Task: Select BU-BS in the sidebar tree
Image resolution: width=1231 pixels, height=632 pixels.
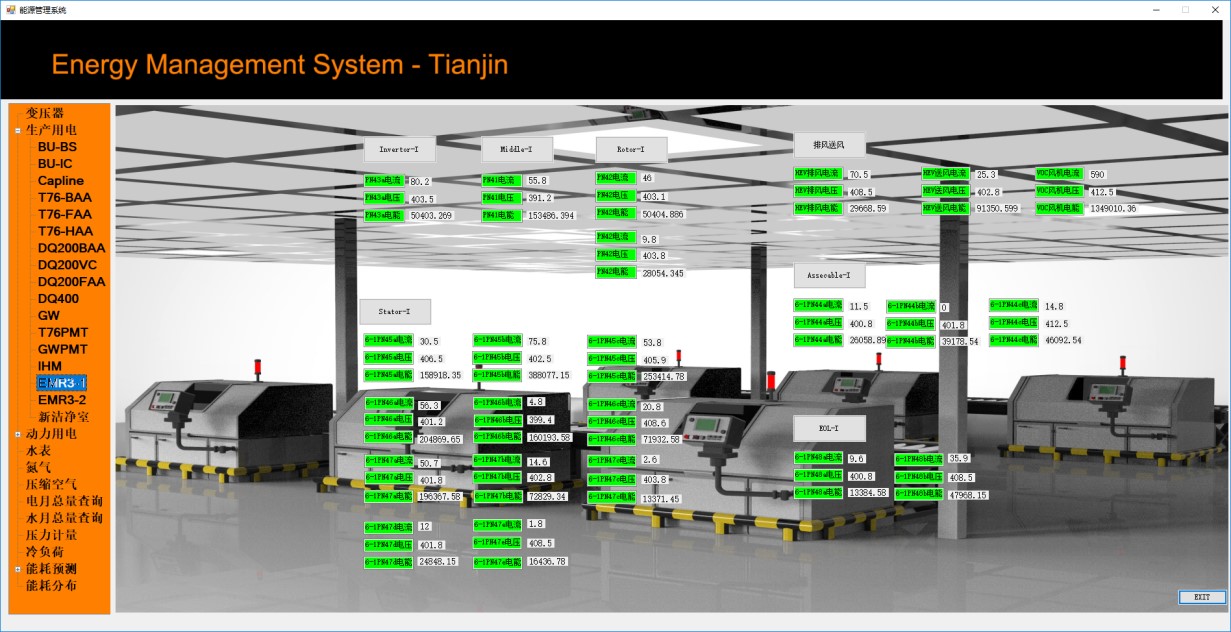Action: pyautogui.click(x=57, y=147)
